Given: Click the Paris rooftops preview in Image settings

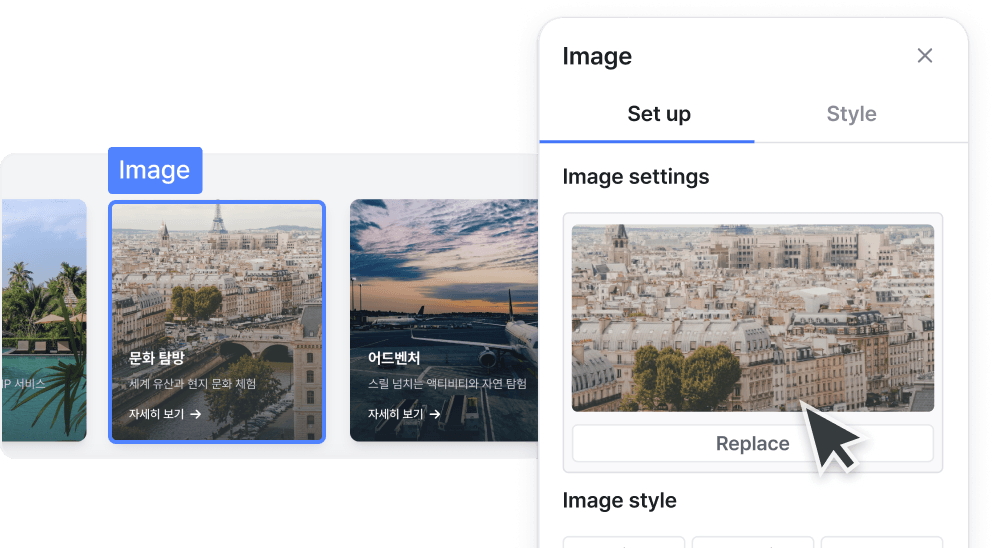Looking at the screenshot, I should pos(752,317).
